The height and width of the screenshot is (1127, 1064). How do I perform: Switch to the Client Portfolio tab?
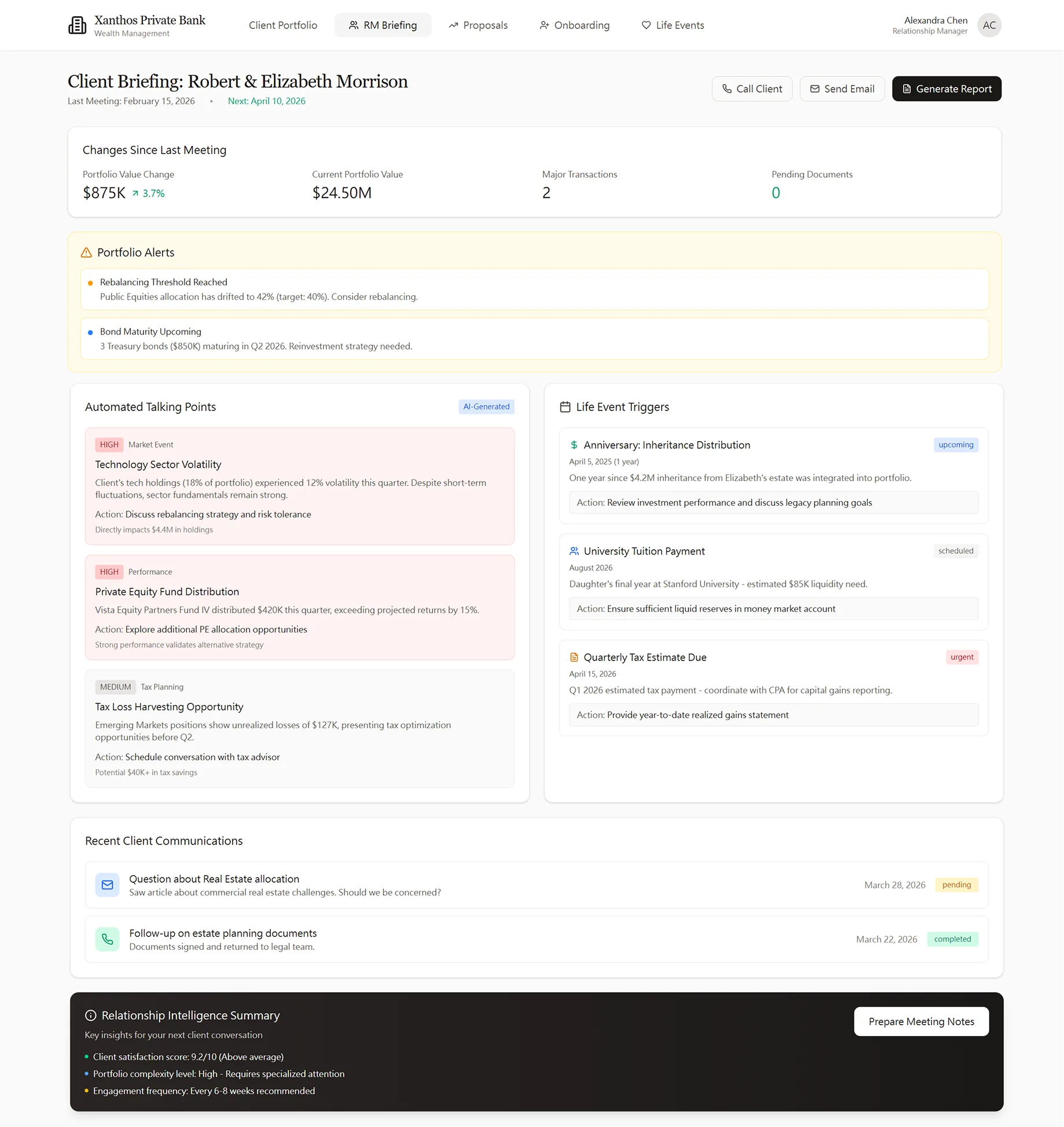pyautogui.click(x=282, y=25)
